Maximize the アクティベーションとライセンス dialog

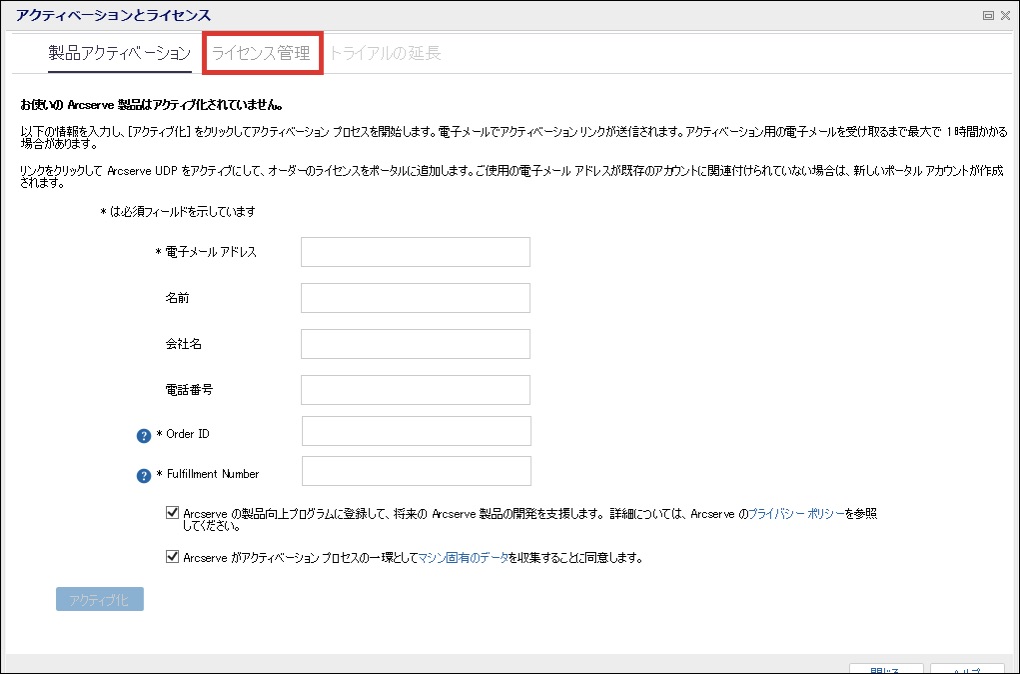988,16
